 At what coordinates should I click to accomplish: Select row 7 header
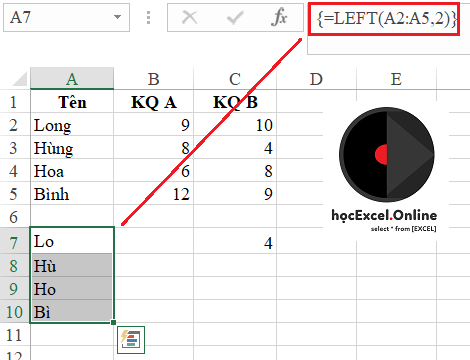click(15, 241)
